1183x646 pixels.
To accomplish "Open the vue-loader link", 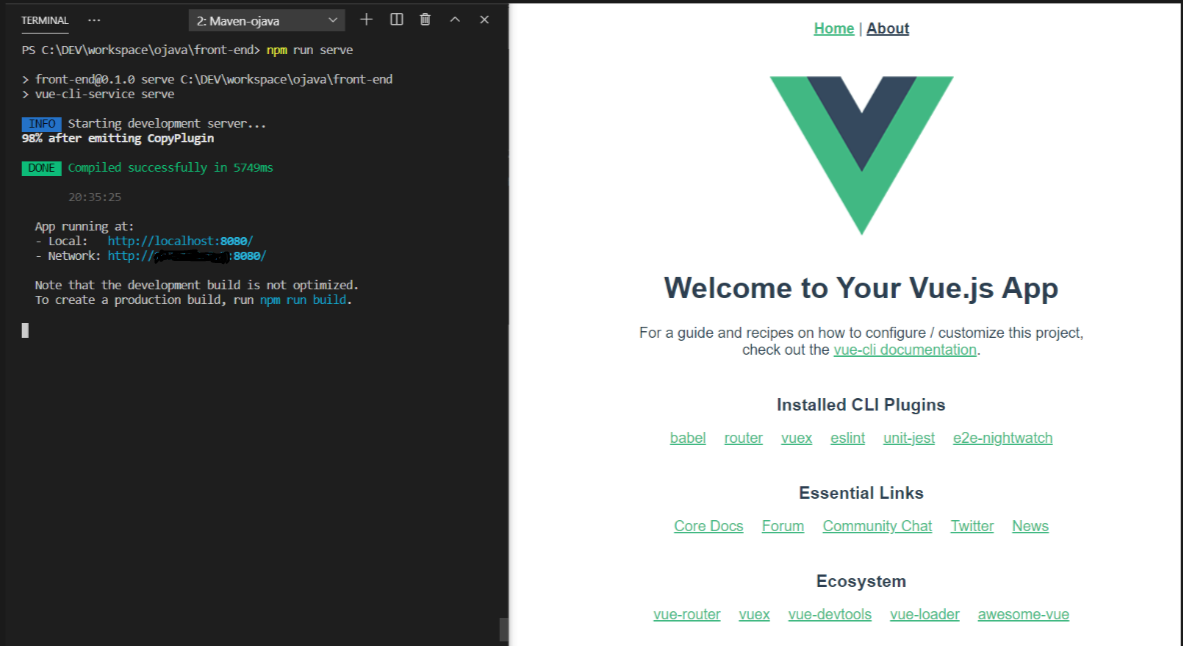I will coord(925,614).
